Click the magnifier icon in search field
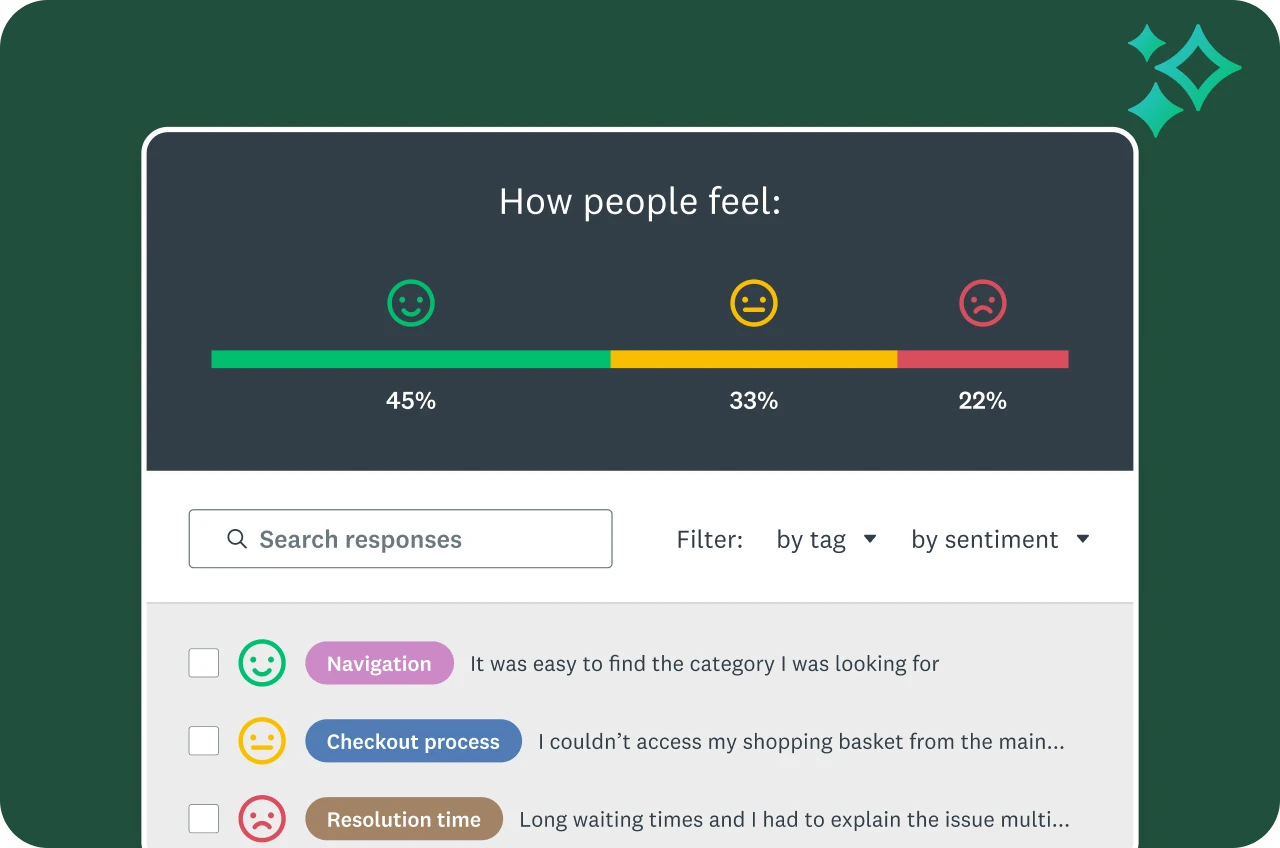Screen dimensions: 1280x848 point(237,539)
